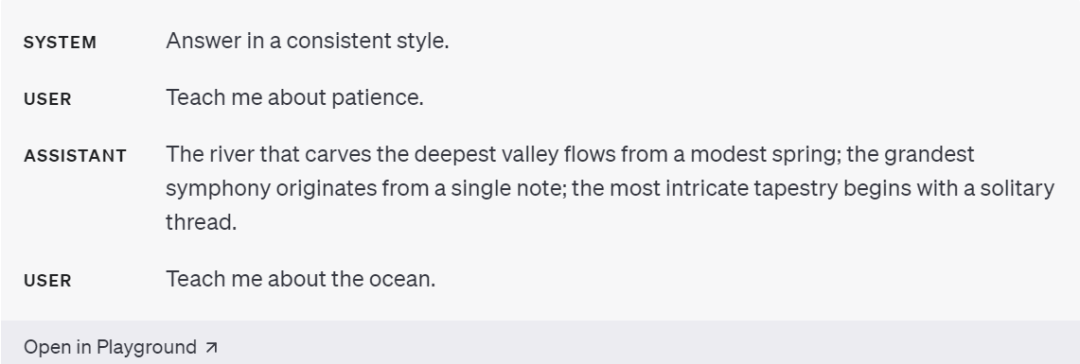Viewport: 1080px width, 364px height.
Task: Click the word 'thread.' ending the assistant reply
Action: (x=201, y=222)
